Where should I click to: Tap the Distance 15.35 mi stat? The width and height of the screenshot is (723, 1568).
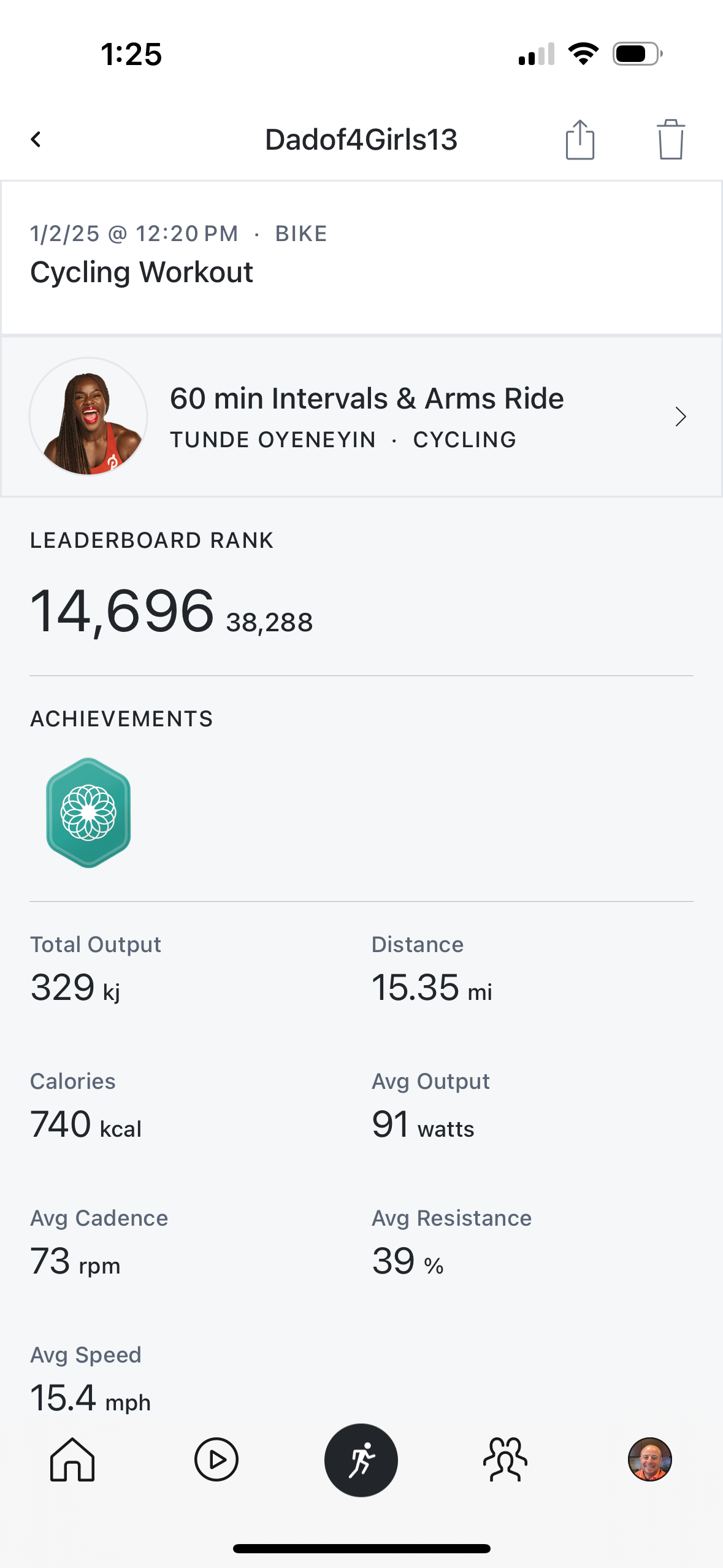click(x=432, y=987)
